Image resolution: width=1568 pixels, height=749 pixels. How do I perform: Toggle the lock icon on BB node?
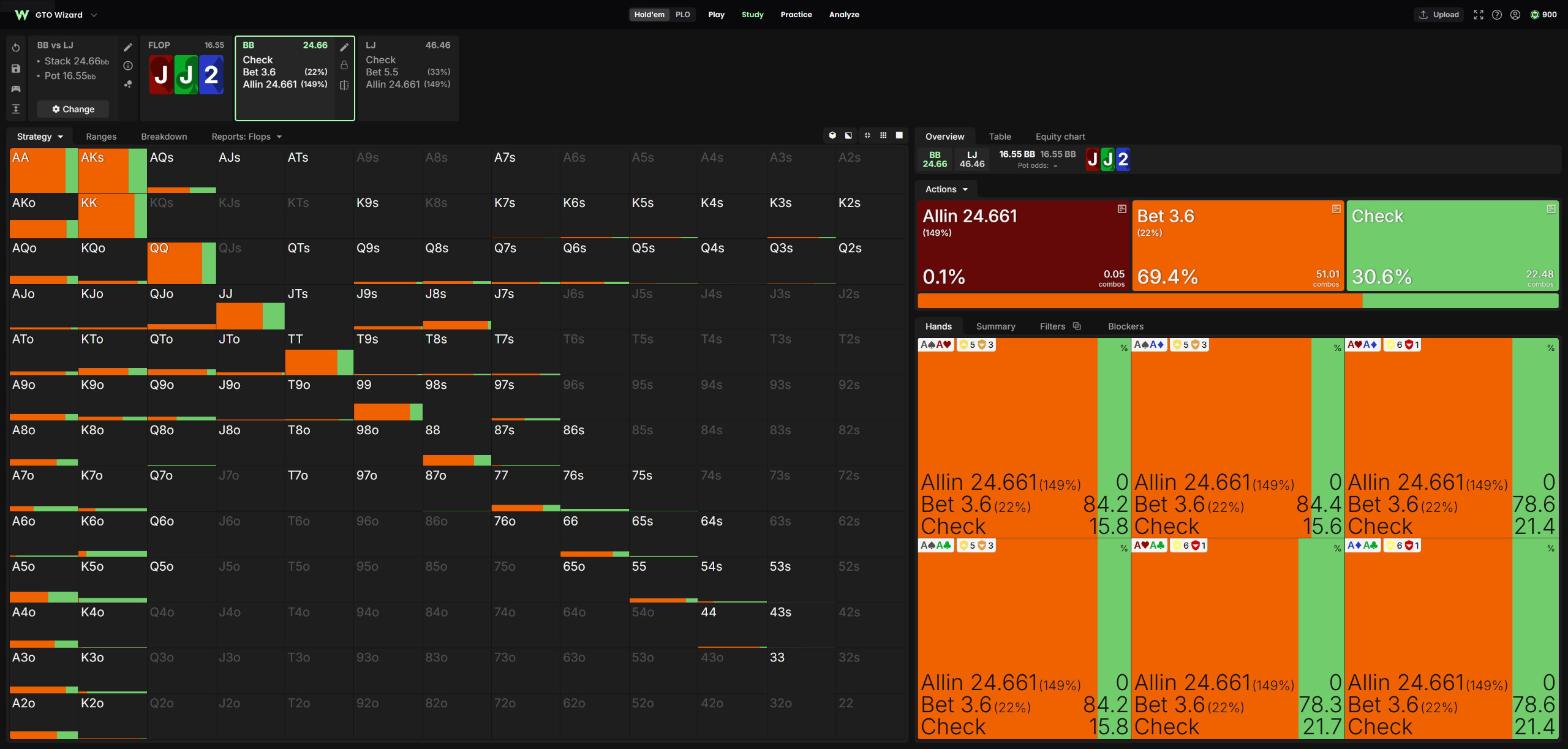tap(344, 65)
